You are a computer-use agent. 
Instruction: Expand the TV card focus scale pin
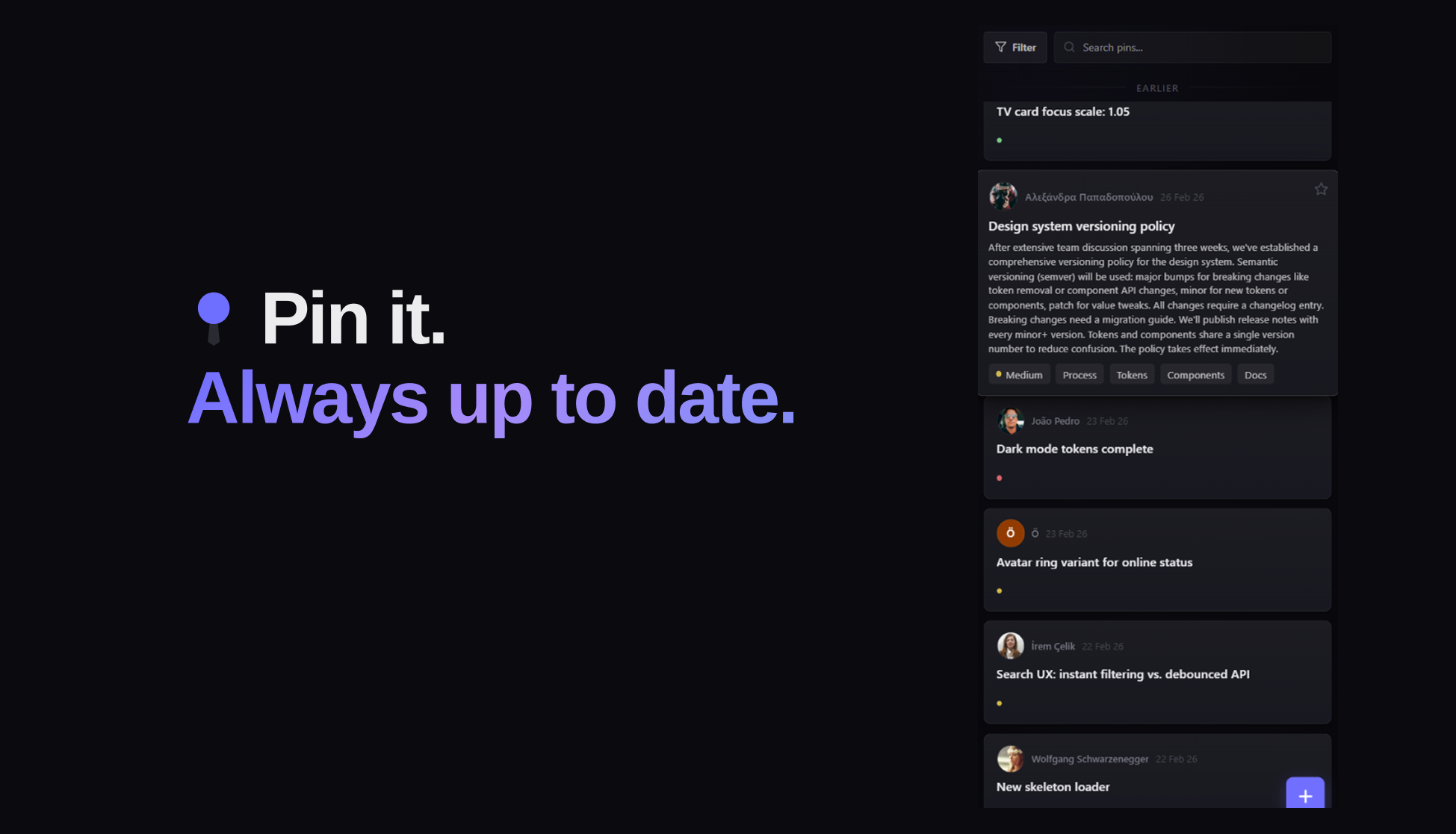(x=1062, y=111)
